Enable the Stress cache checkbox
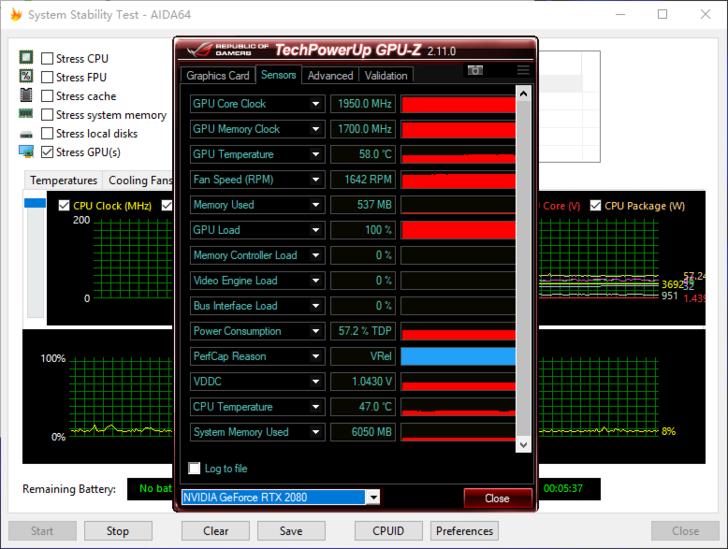This screenshot has height=549, width=728. pyautogui.click(x=47, y=96)
